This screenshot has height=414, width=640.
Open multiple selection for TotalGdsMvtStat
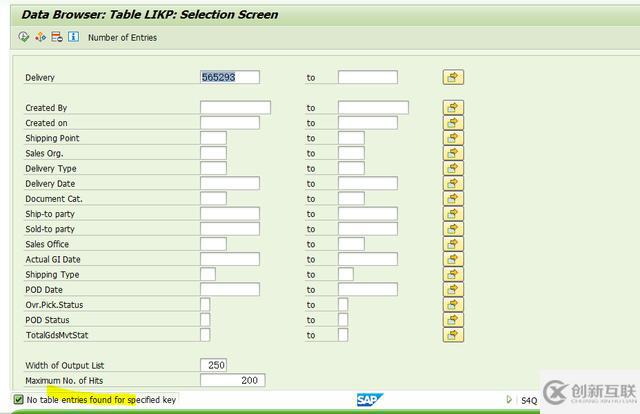coord(453,335)
